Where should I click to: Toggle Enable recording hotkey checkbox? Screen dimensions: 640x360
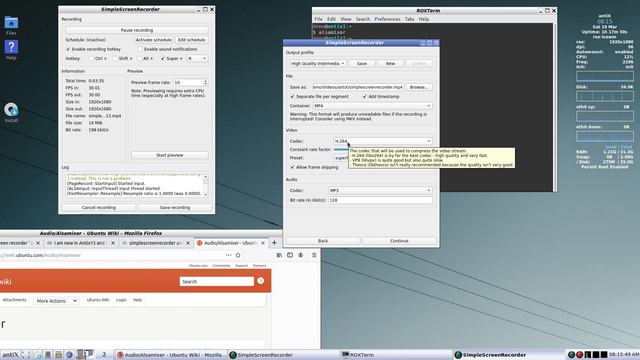68,49
